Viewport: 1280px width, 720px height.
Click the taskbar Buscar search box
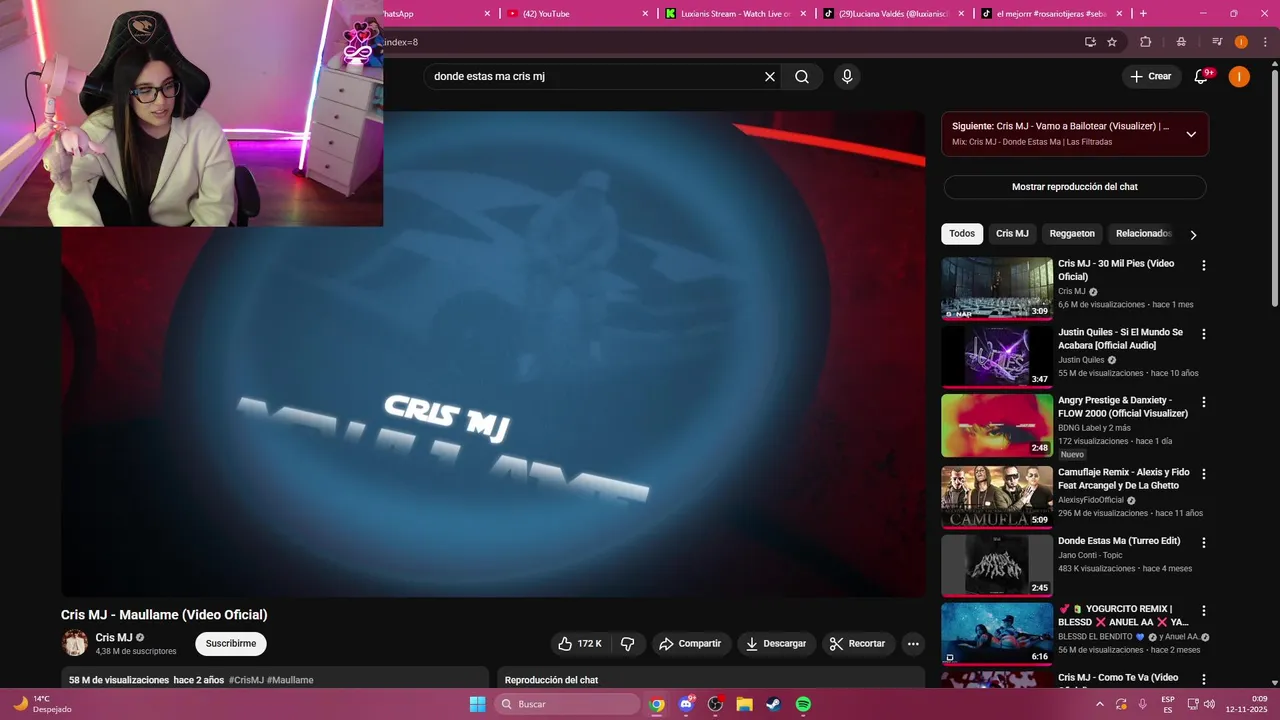click(567, 704)
